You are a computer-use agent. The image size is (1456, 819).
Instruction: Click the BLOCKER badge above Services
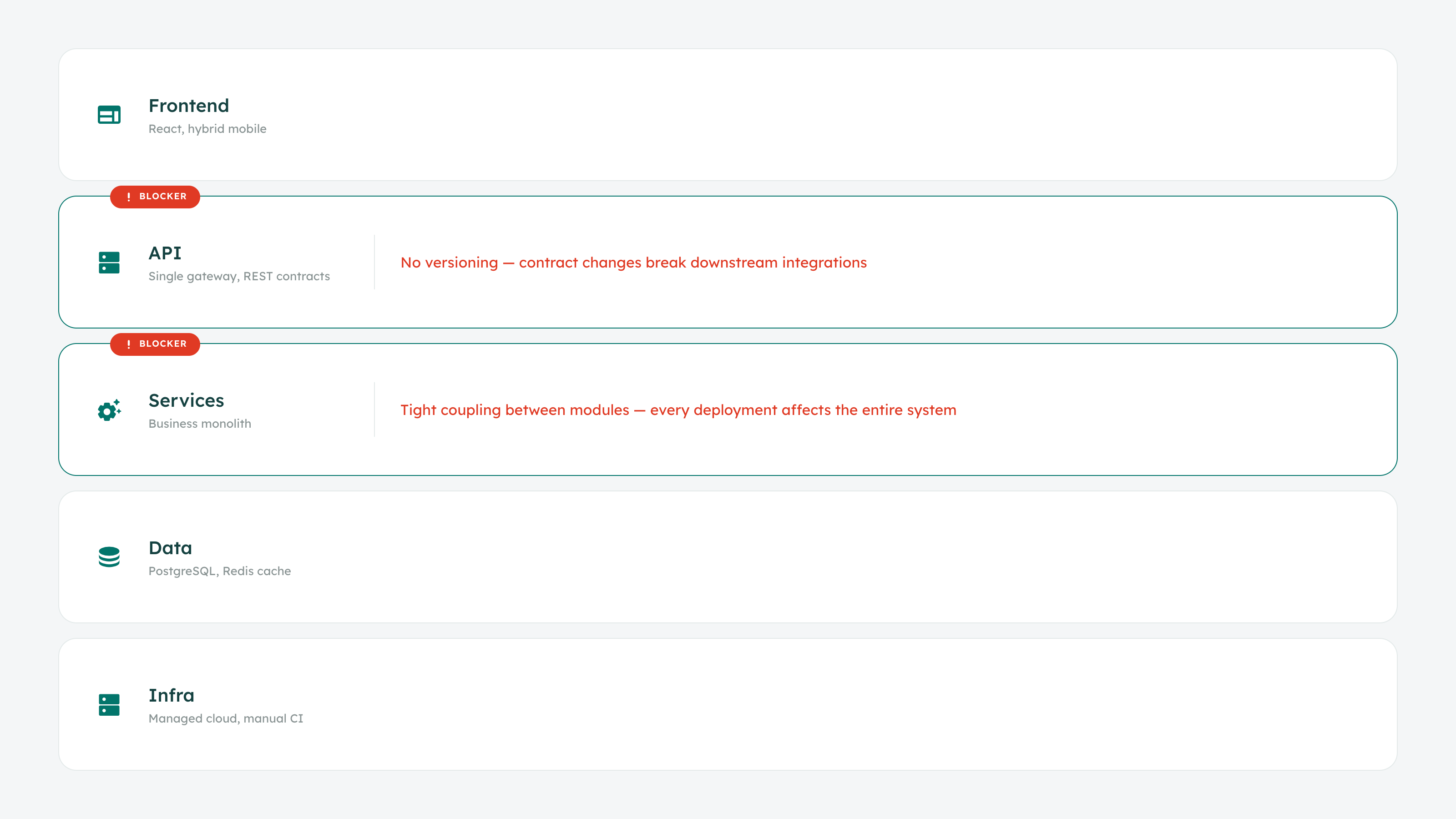[155, 344]
